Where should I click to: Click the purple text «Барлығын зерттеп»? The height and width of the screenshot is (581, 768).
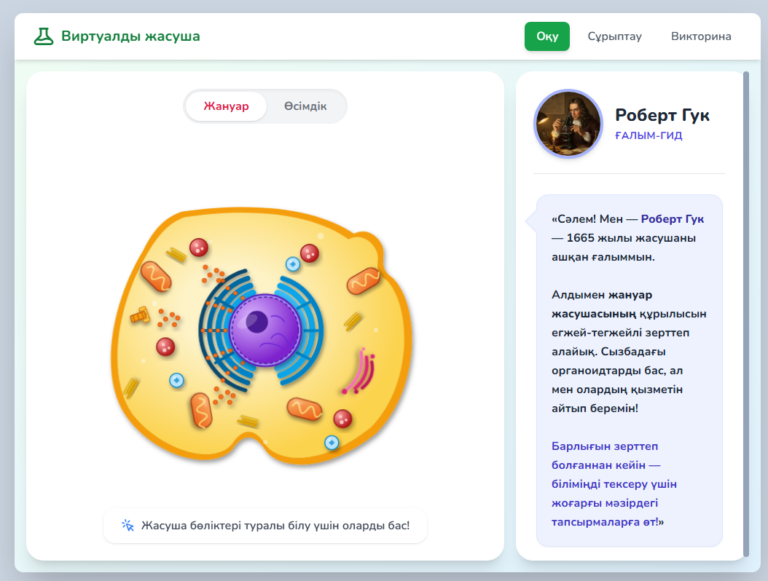(604, 446)
